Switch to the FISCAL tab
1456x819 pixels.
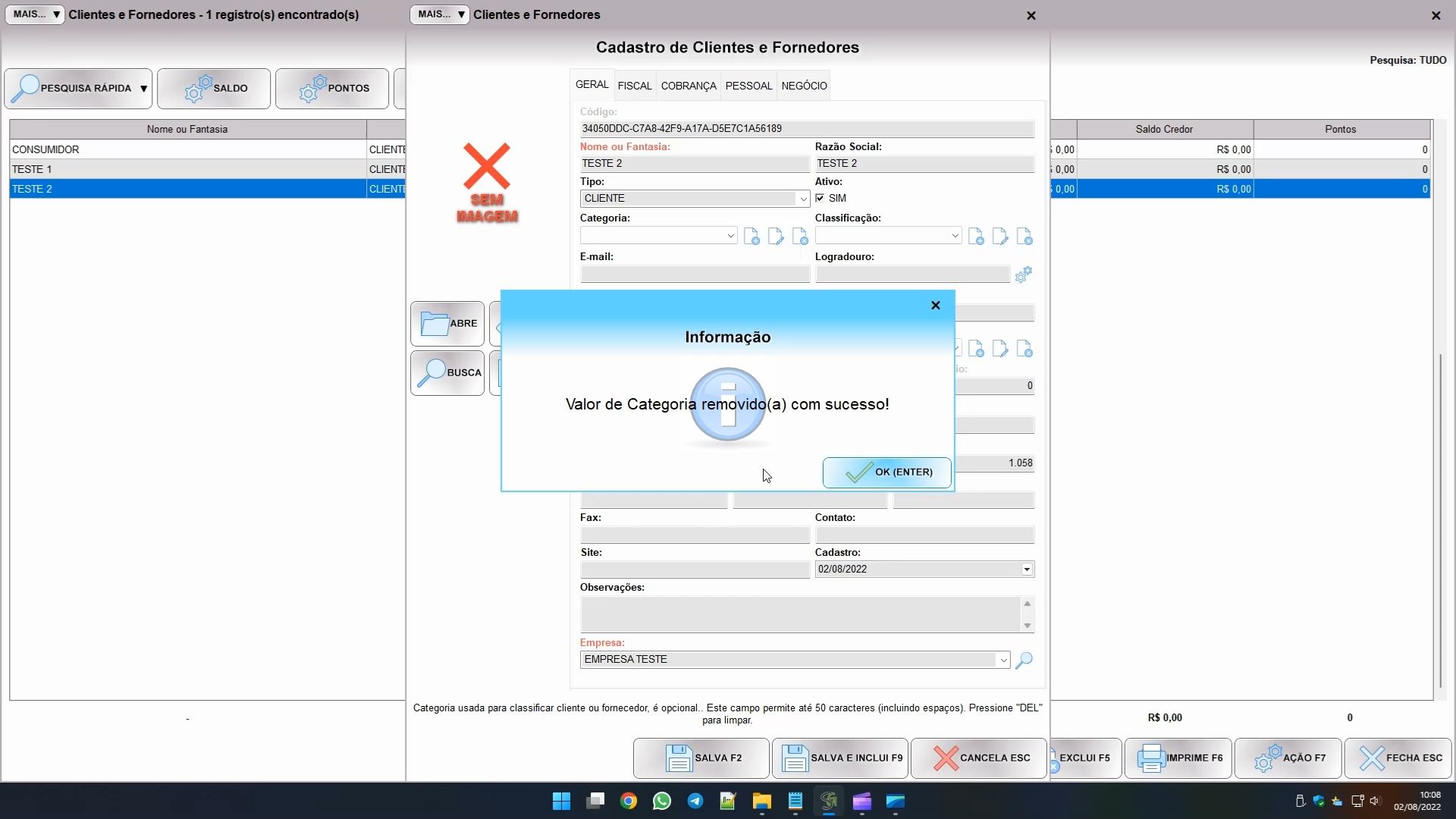(x=634, y=86)
